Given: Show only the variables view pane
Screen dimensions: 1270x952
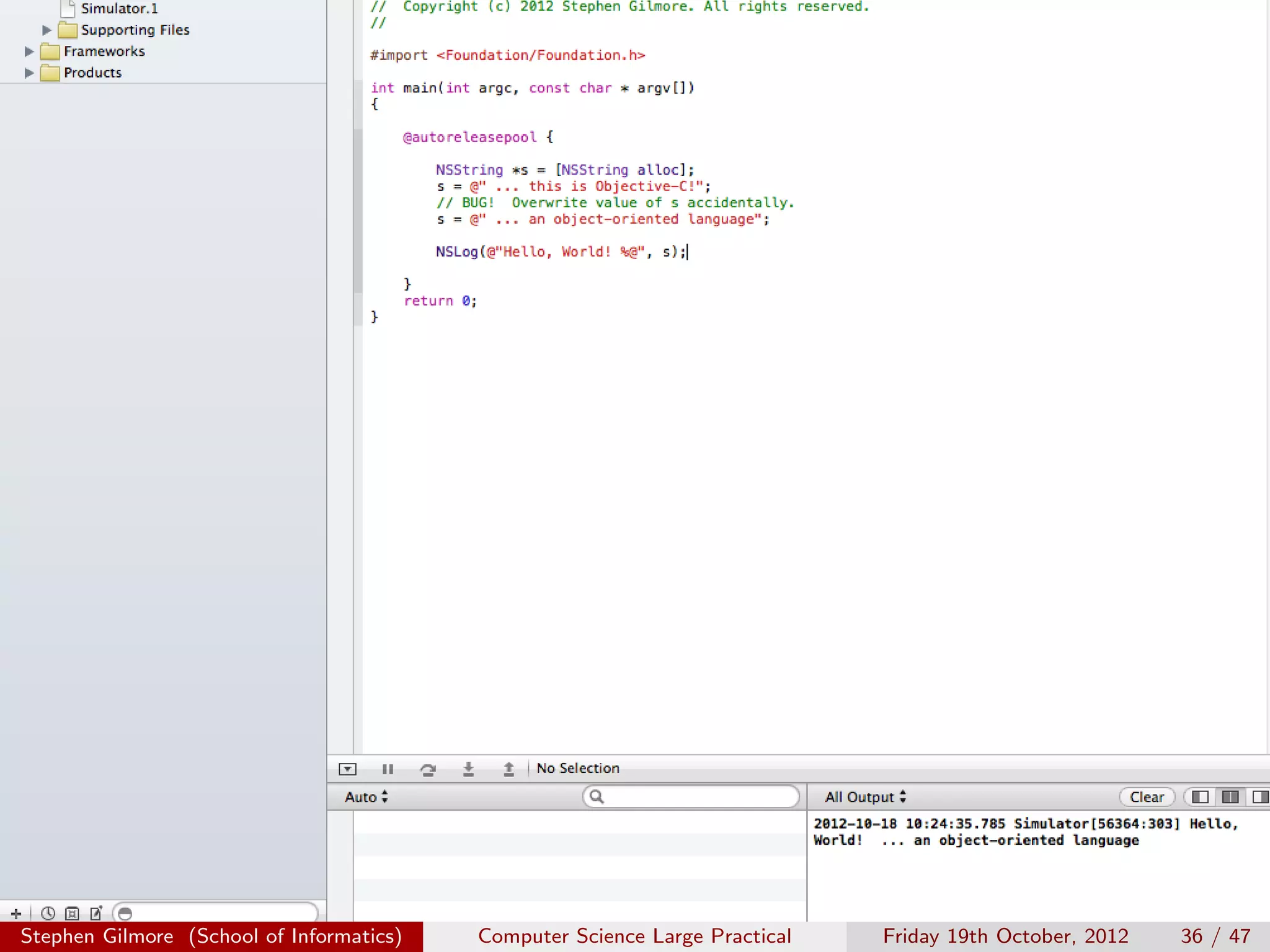Looking at the screenshot, I should pyautogui.click(x=1200, y=797).
